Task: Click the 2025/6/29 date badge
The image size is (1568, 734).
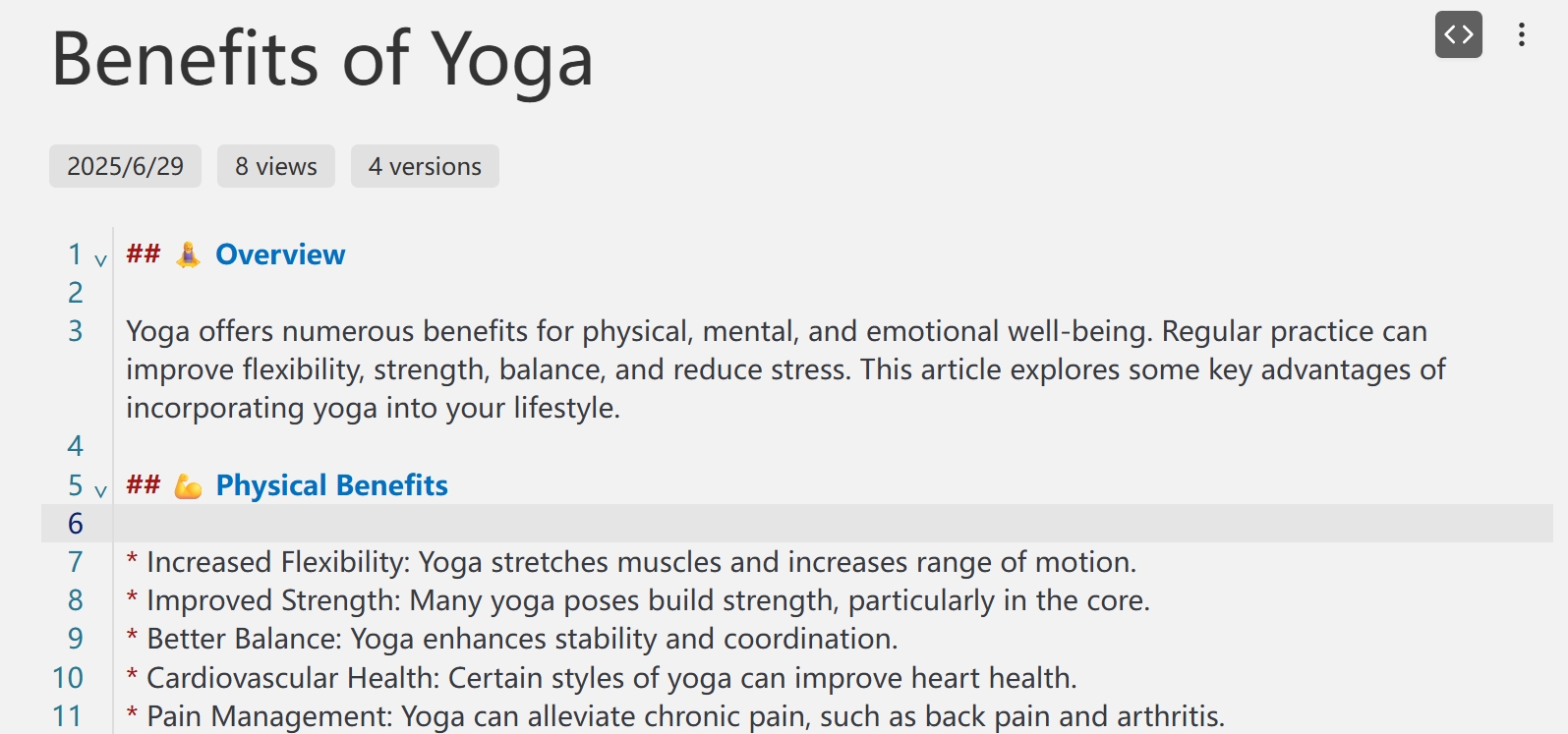Action: pyautogui.click(x=125, y=166)
